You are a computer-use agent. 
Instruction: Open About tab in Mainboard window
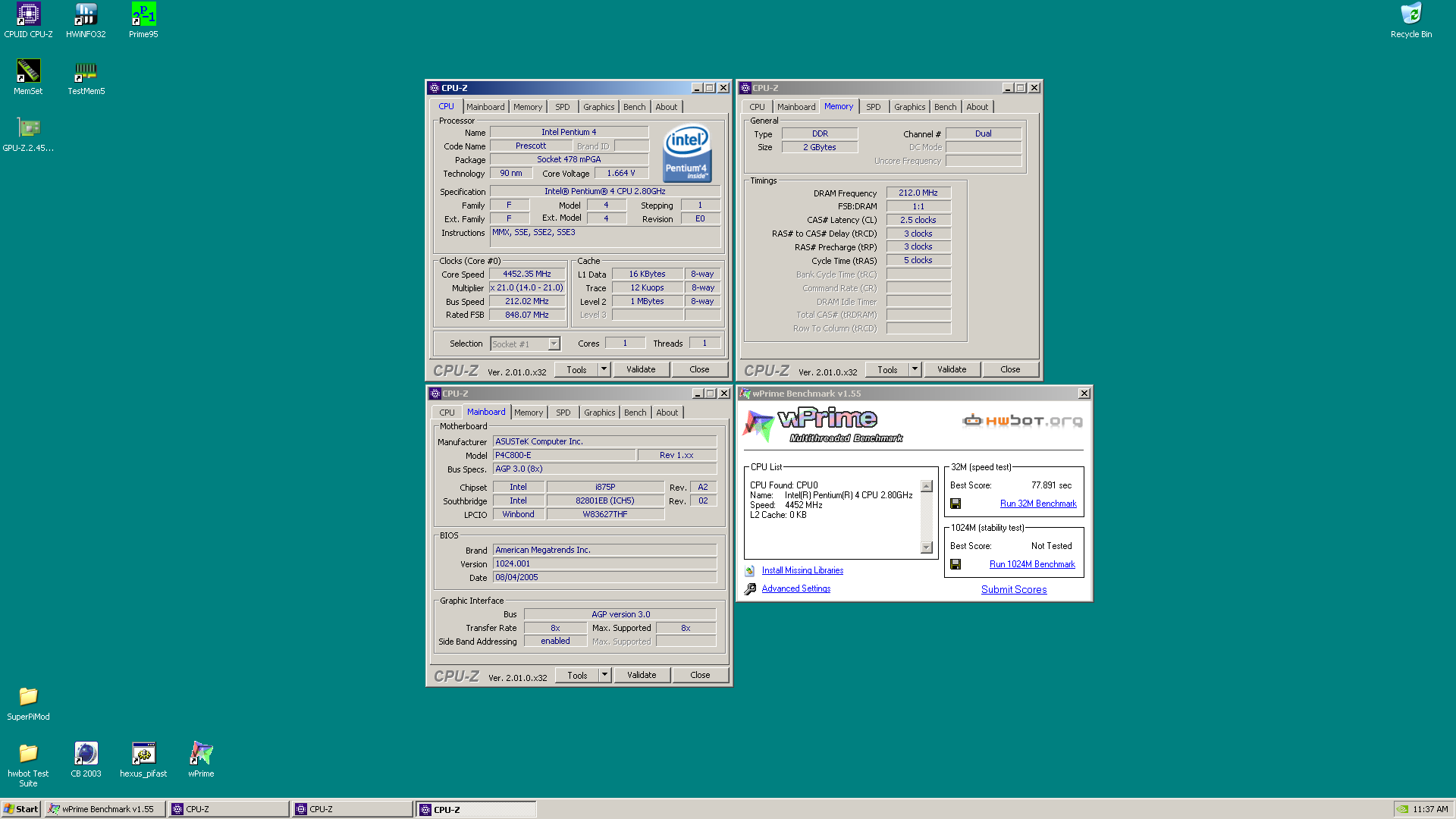pos(667,413)
